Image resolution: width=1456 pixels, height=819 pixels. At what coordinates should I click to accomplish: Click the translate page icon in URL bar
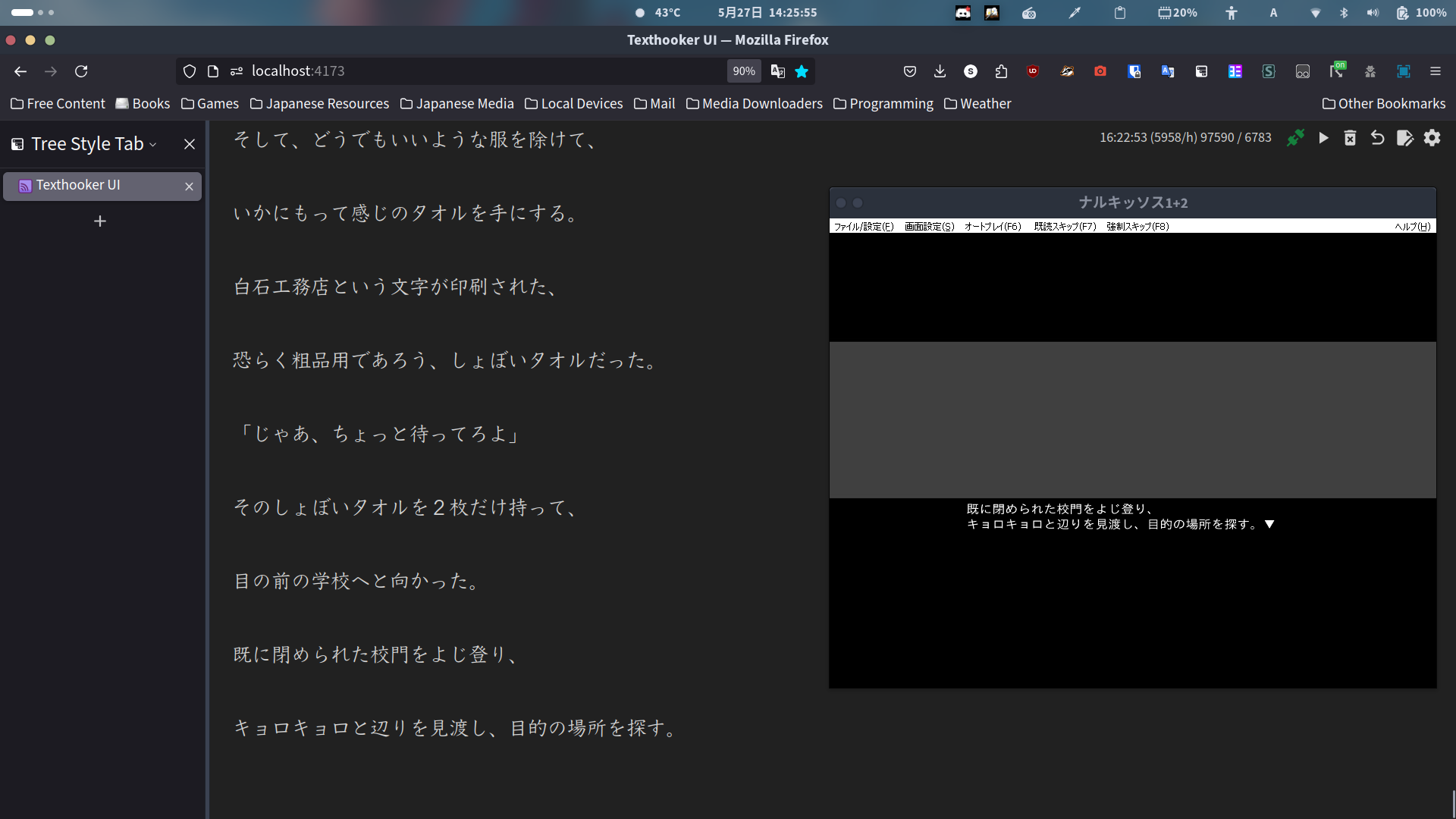tap(777, 71)
